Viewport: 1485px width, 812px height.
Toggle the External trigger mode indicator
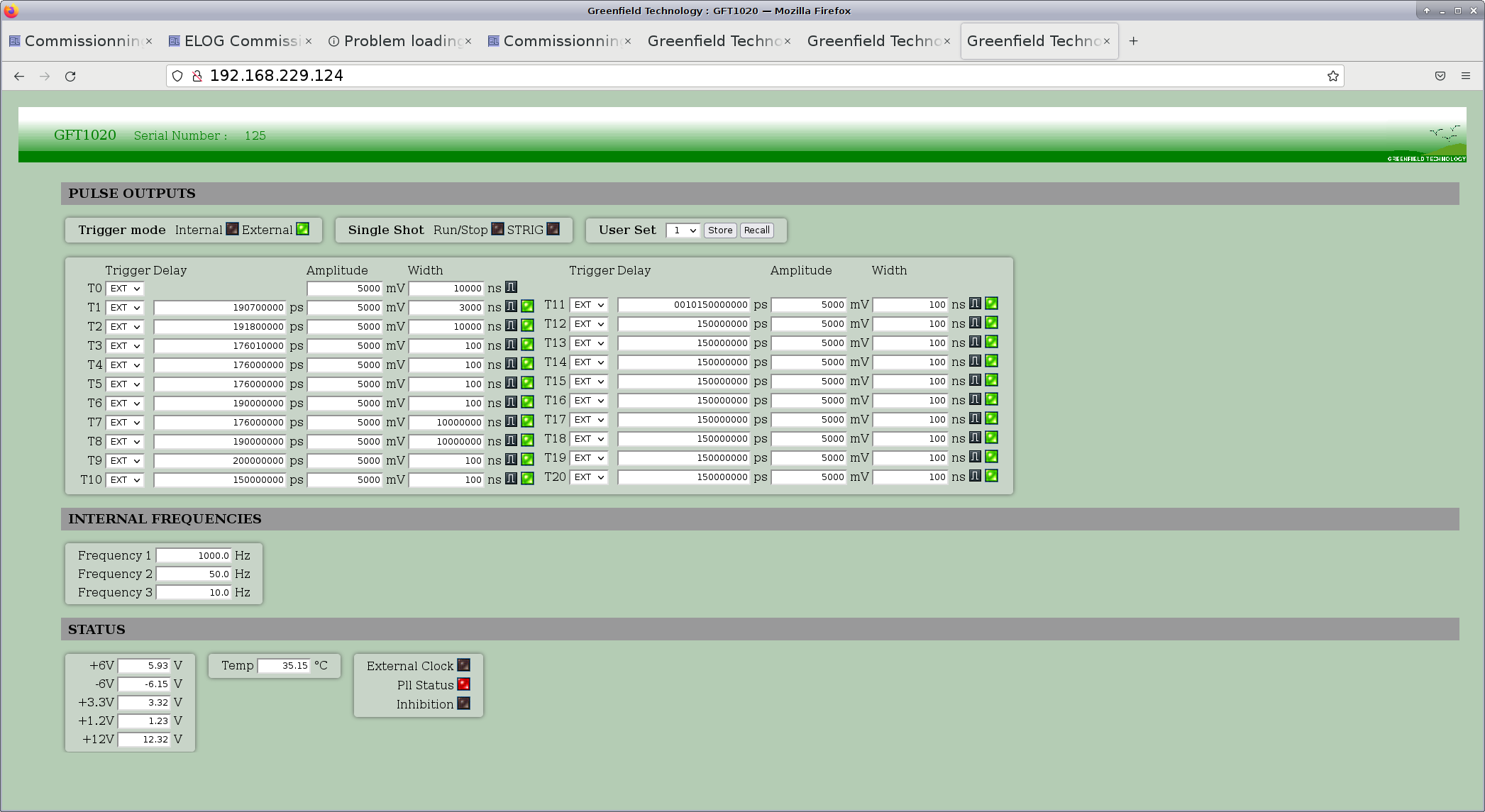pos(302,229)
